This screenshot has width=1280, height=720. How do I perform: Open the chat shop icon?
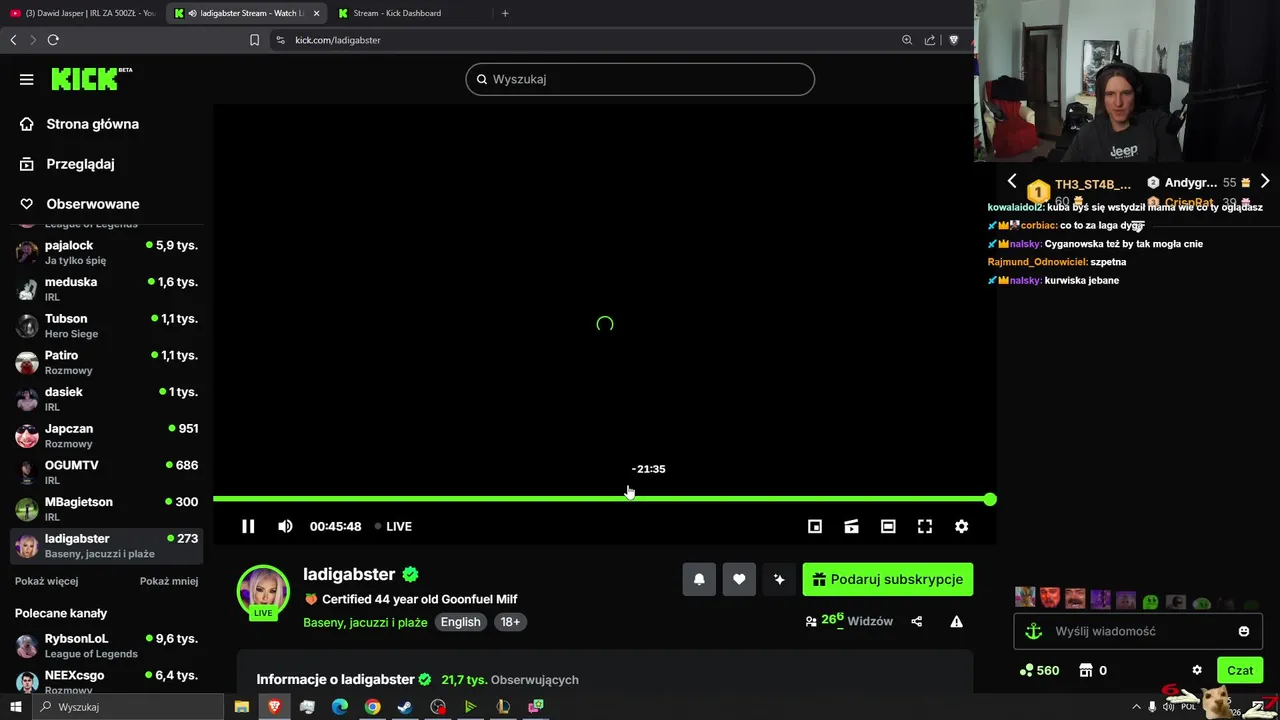click(x=1086, y=670)
